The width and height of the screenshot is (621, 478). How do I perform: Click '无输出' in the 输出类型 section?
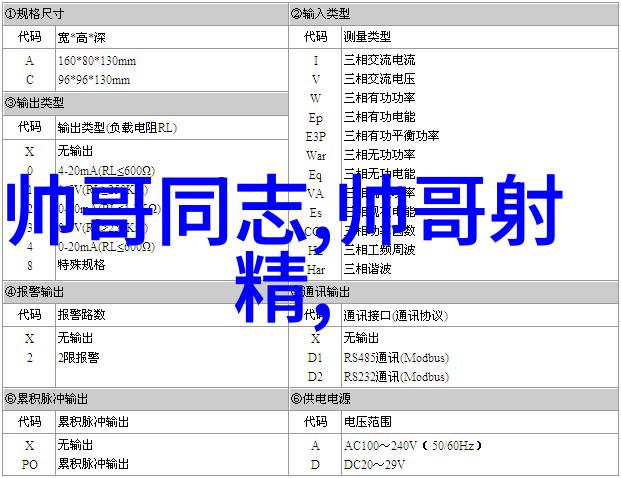pos(75,151)
